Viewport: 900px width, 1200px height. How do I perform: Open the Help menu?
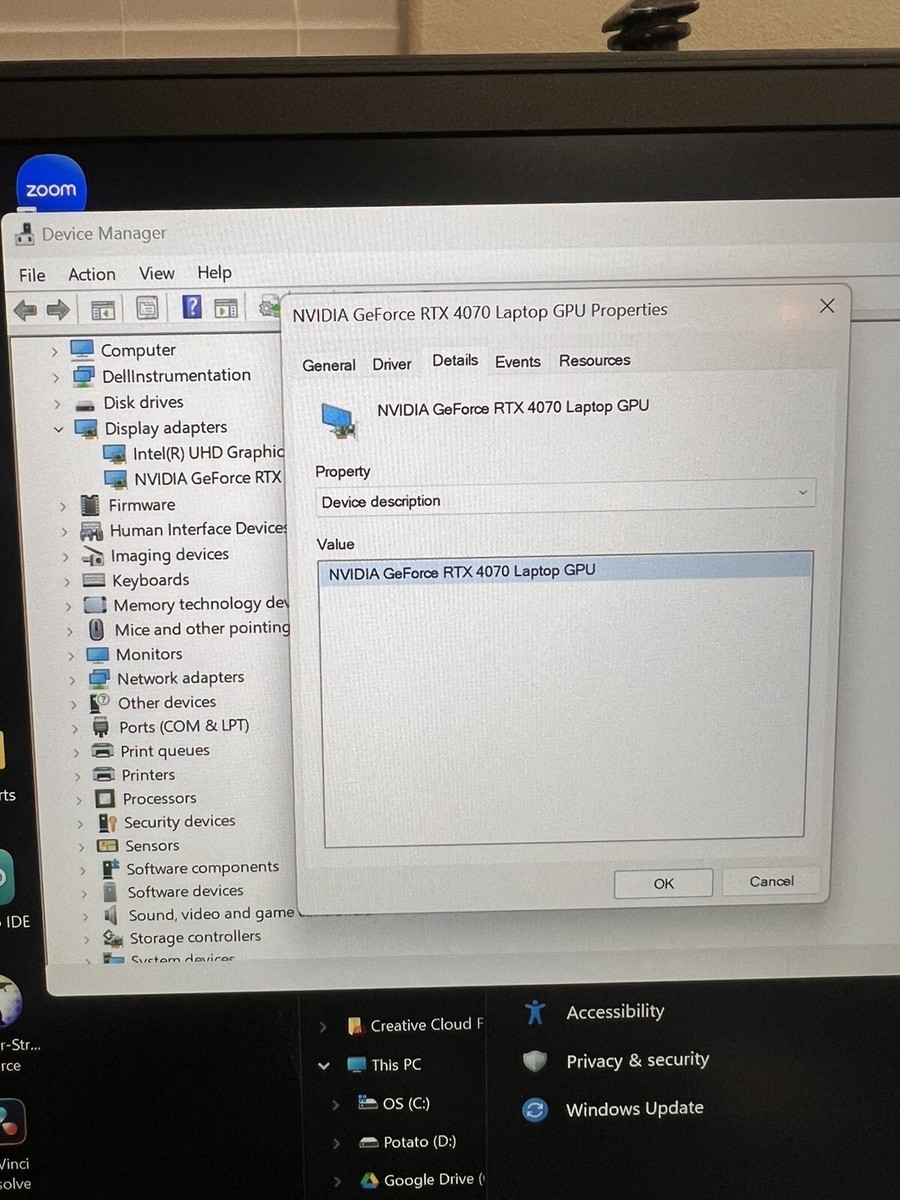point(214,272)
